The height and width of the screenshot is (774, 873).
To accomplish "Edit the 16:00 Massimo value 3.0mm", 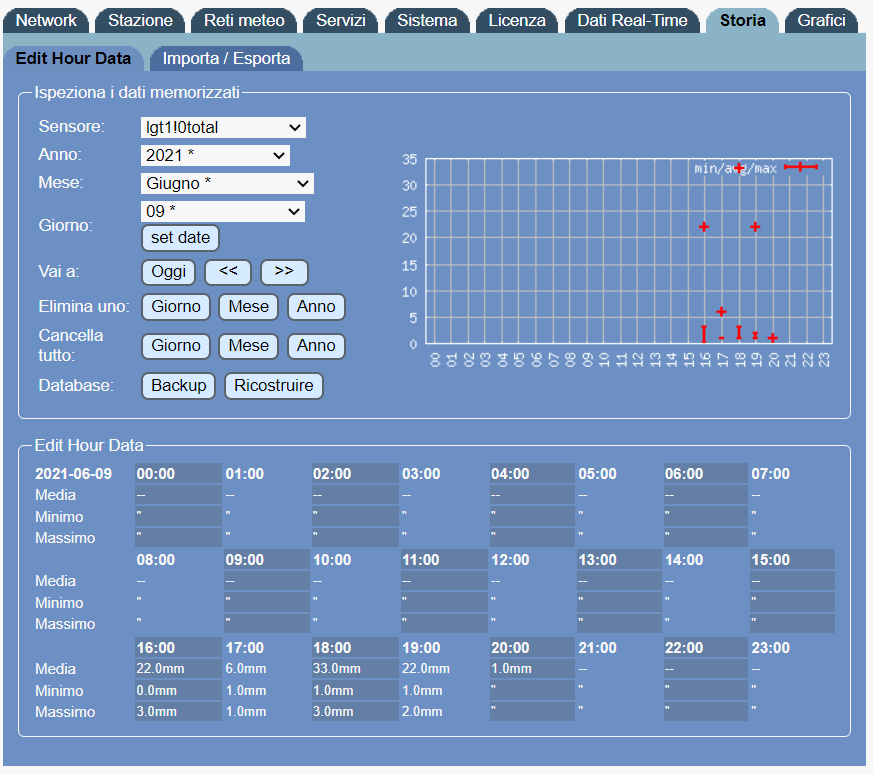I will [x=178, y=712].
